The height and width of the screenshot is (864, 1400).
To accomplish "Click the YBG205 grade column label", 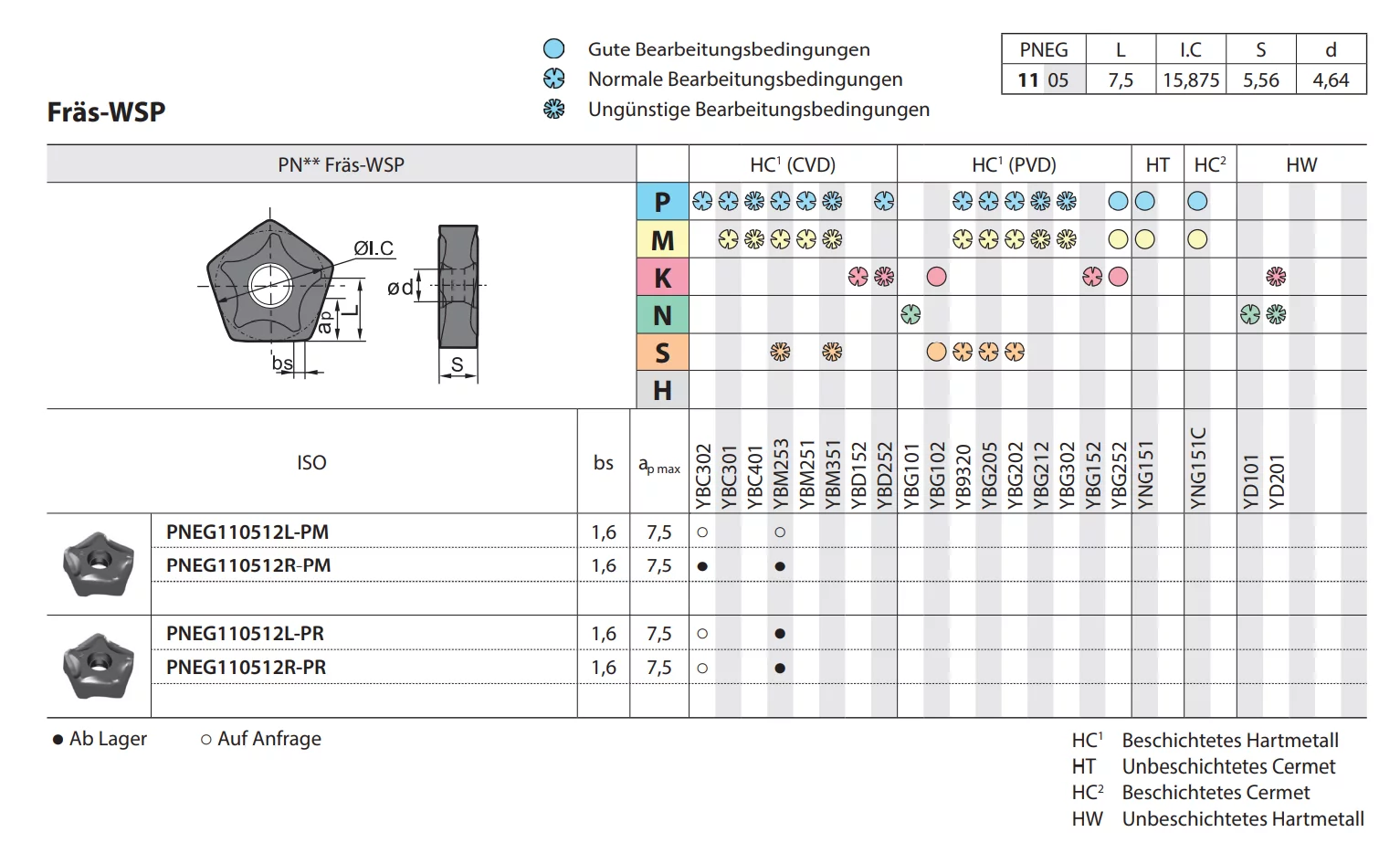I will (989, 475).
